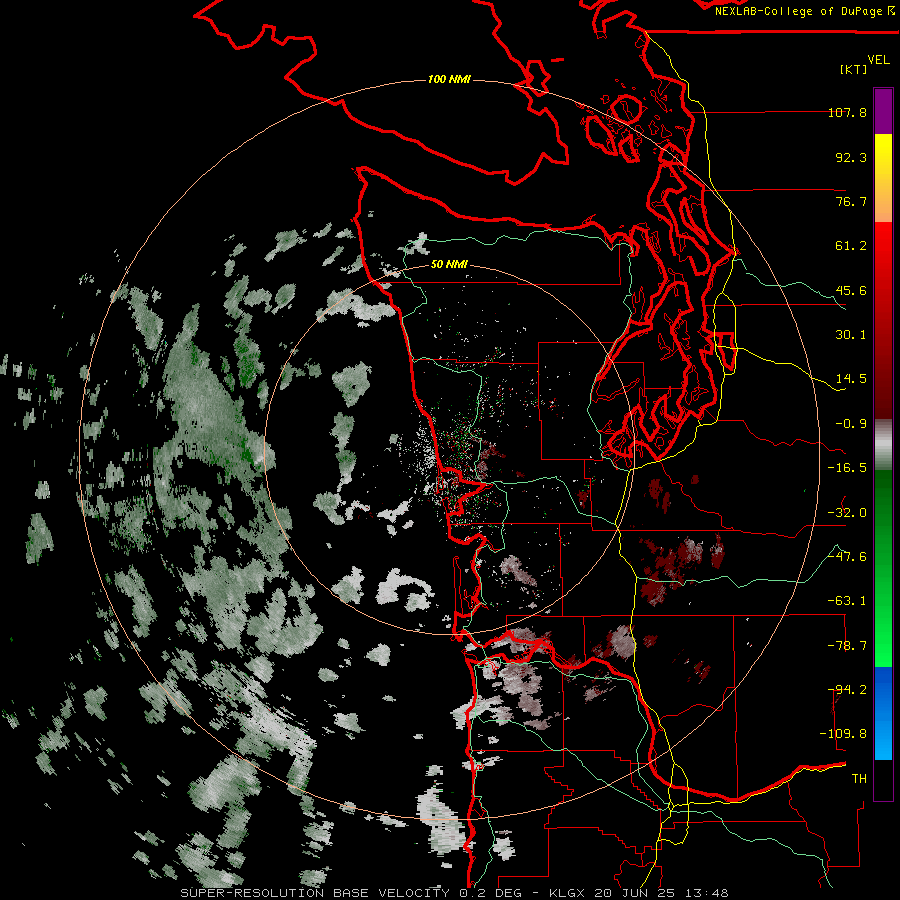Click the -47.6 velocity legend value

tap(847, 557)
